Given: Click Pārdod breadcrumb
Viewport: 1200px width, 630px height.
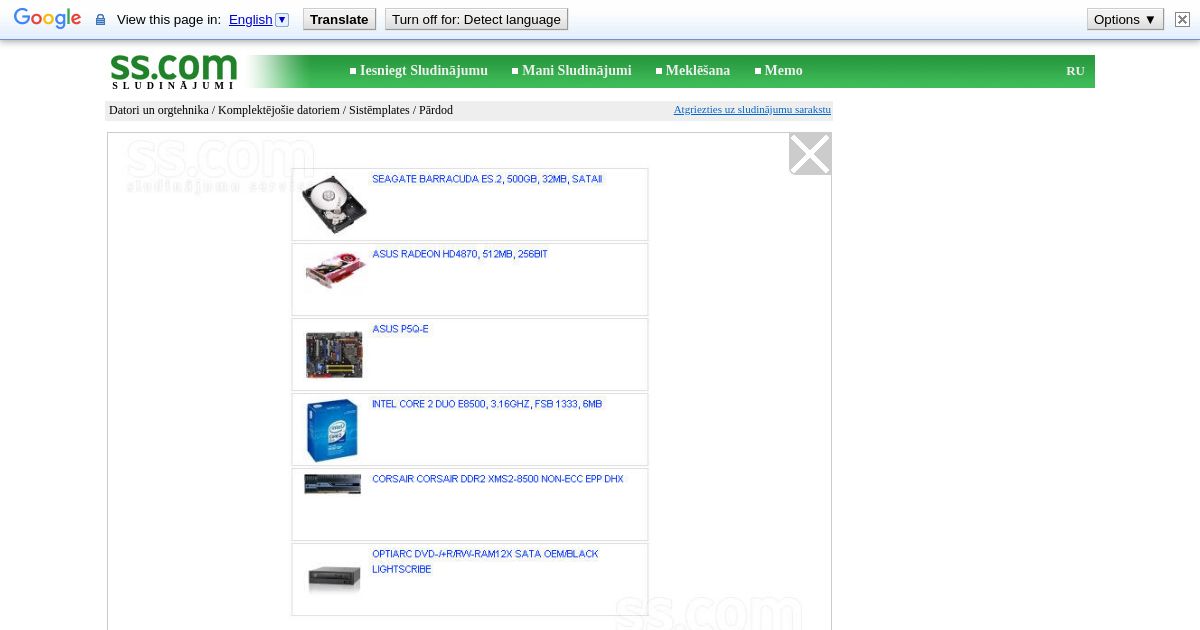Looking at the screenshot, I should (x=436, y=110).
